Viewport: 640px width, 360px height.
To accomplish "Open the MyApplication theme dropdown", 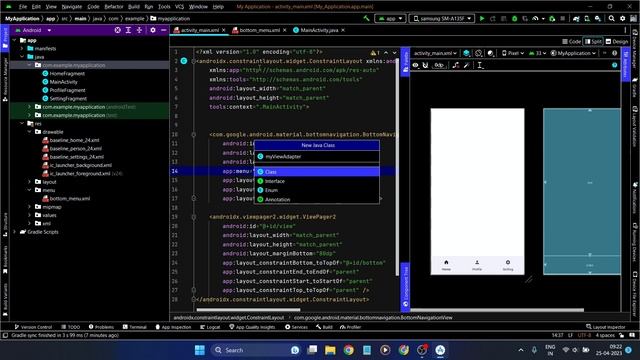I will (573, 53).
